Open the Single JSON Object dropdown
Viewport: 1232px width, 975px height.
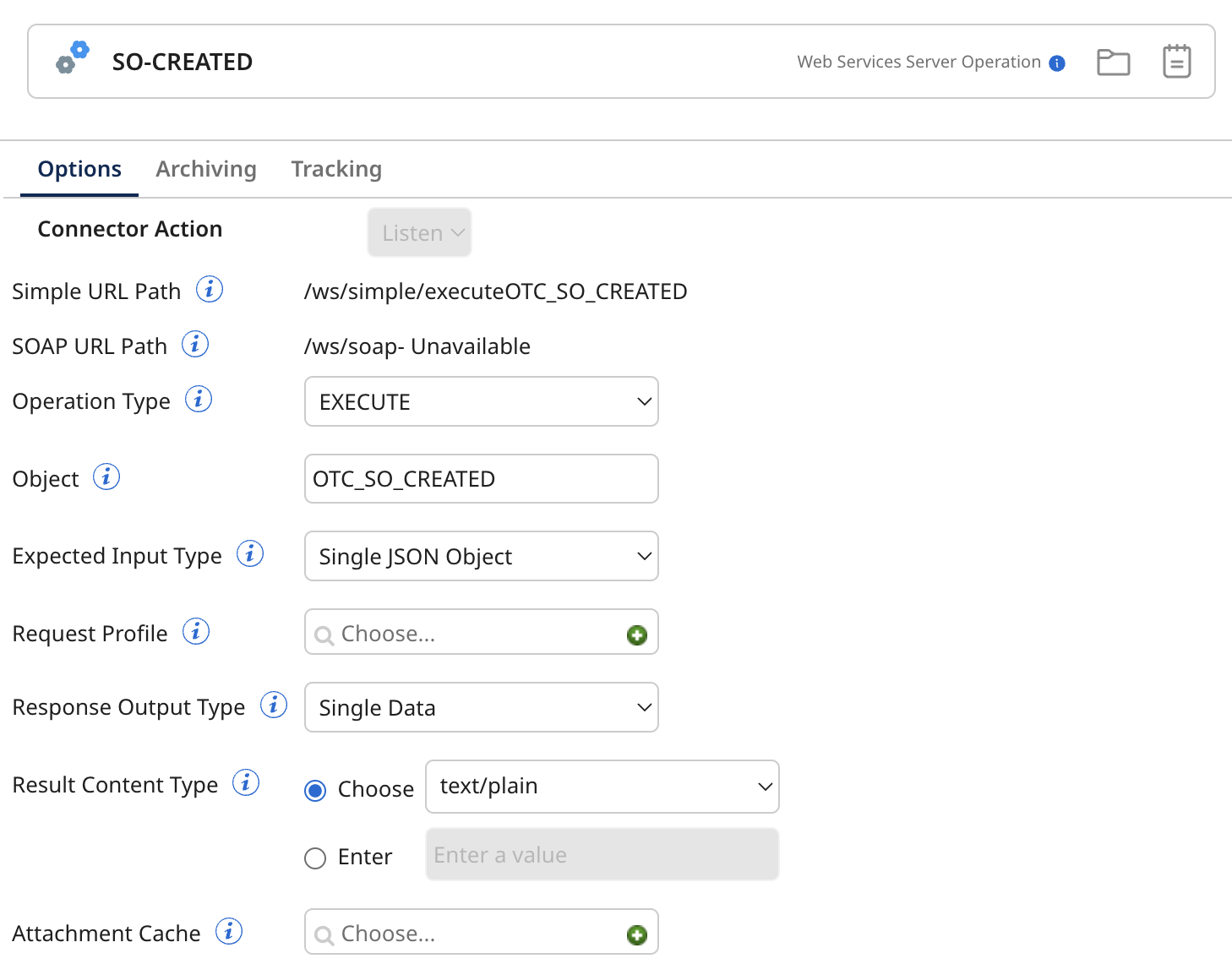[481, 556]
